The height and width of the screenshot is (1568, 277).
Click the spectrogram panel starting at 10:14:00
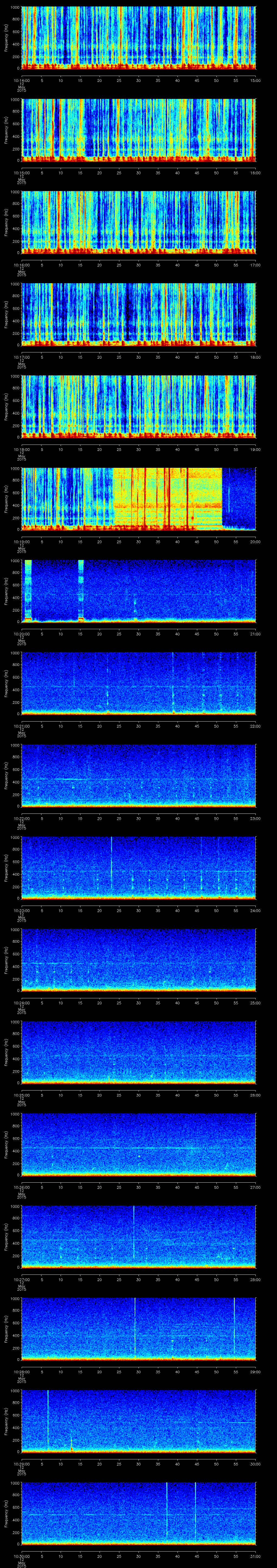click(139, 38)
